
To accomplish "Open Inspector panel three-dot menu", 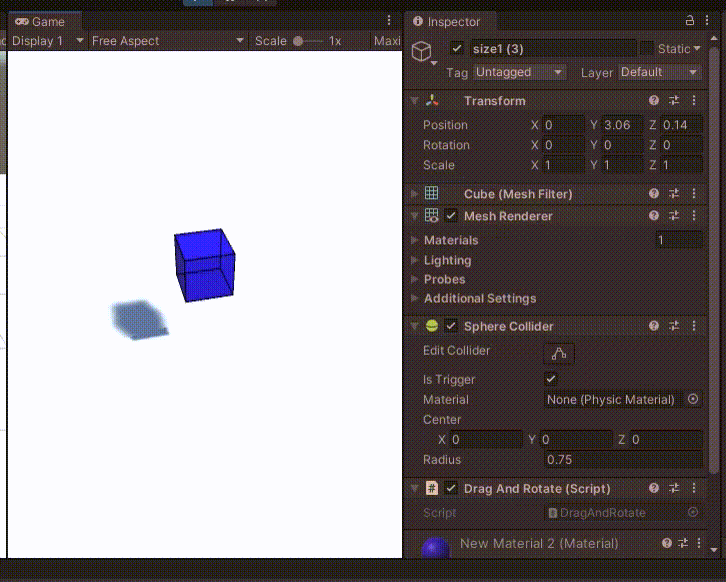I will click(x=707, y=20).
